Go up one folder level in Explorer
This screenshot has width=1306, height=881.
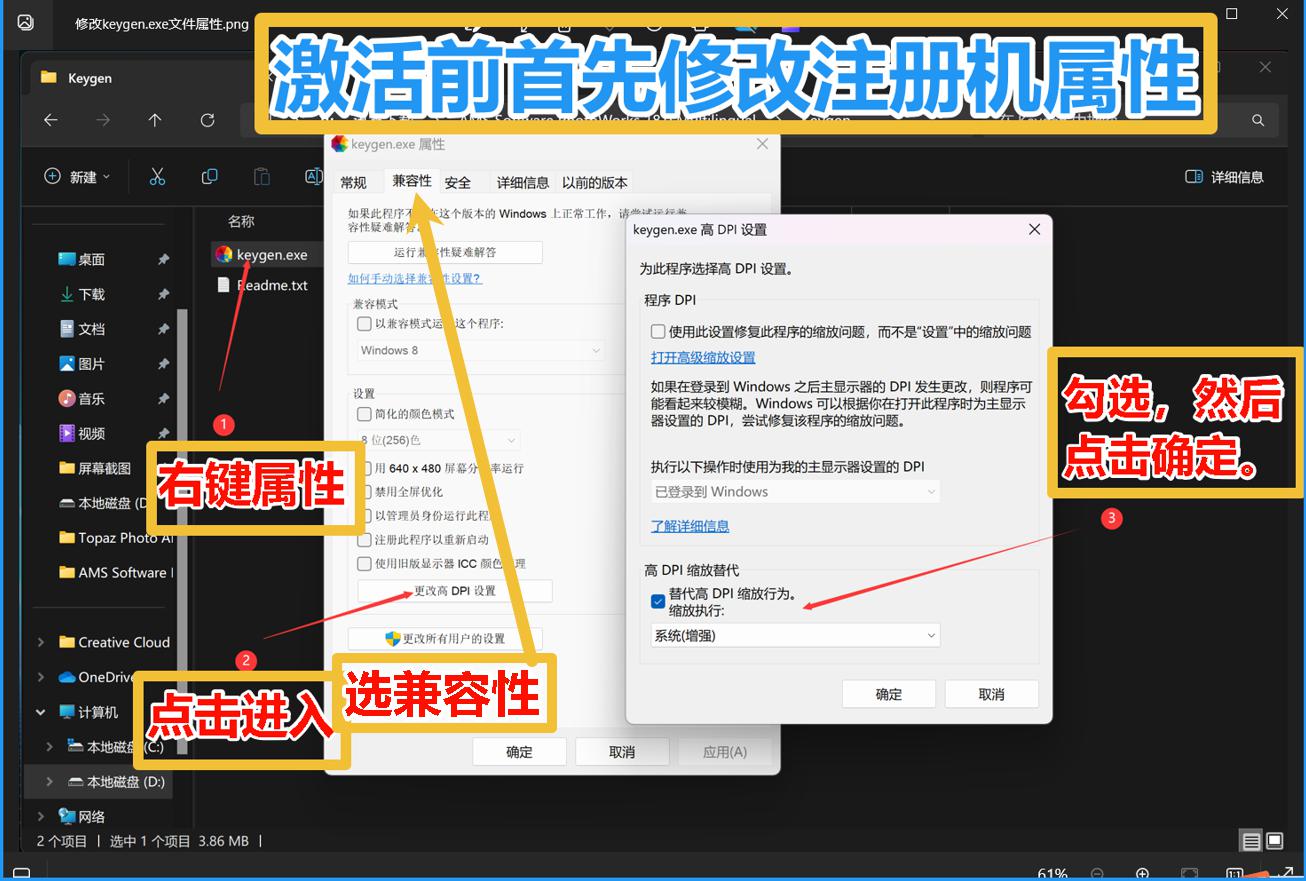155,120
